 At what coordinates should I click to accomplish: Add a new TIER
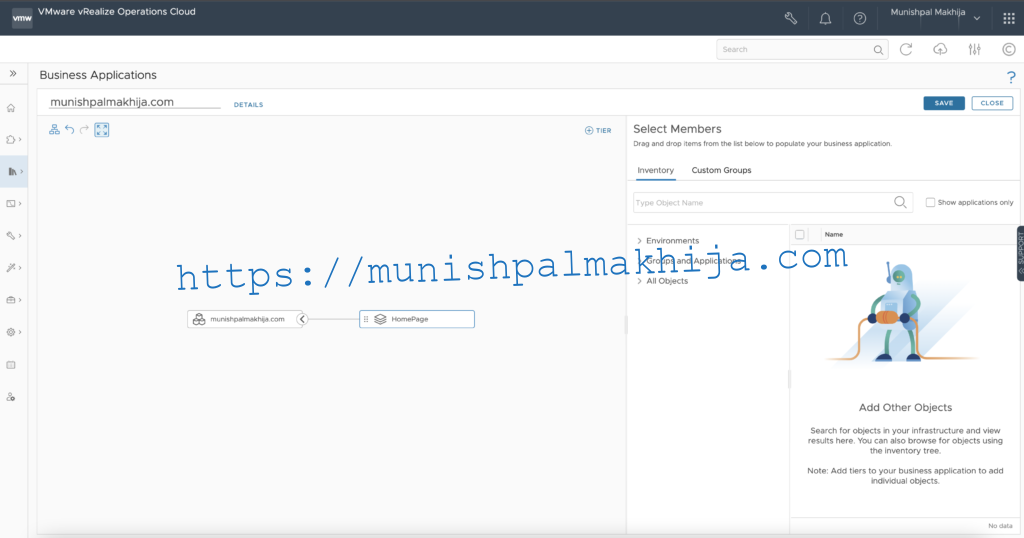point(598,131)
